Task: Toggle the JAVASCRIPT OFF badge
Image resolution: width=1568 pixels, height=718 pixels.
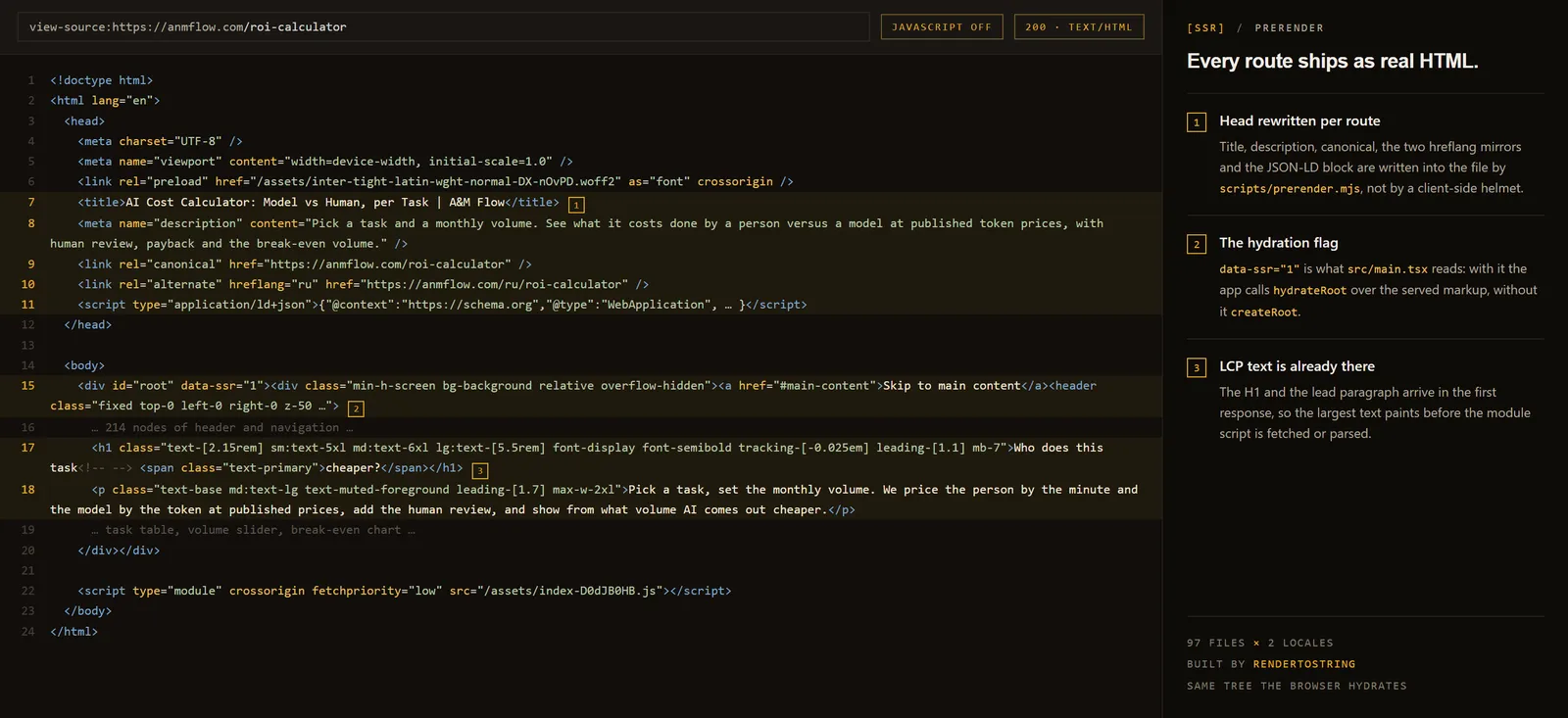Action: [x=942, y=26]
